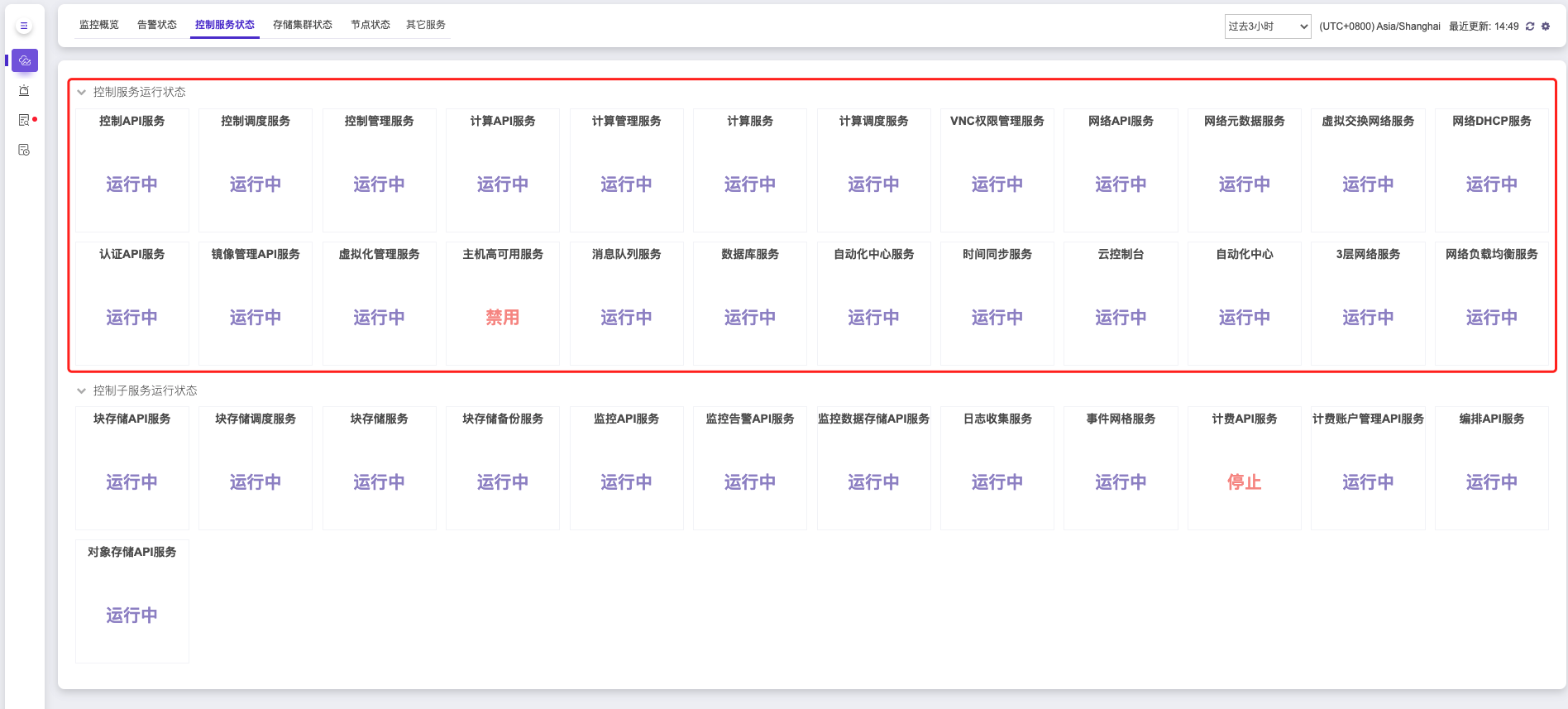Open the alarm siren sidebar icon
The height and width of the screenshot is (709, 1568).
click(24, 90)
